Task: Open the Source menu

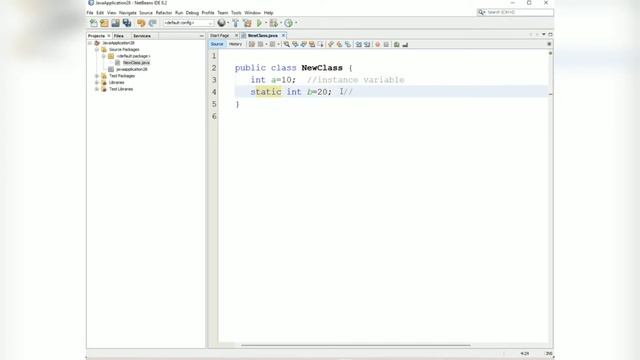Action: 146,13
